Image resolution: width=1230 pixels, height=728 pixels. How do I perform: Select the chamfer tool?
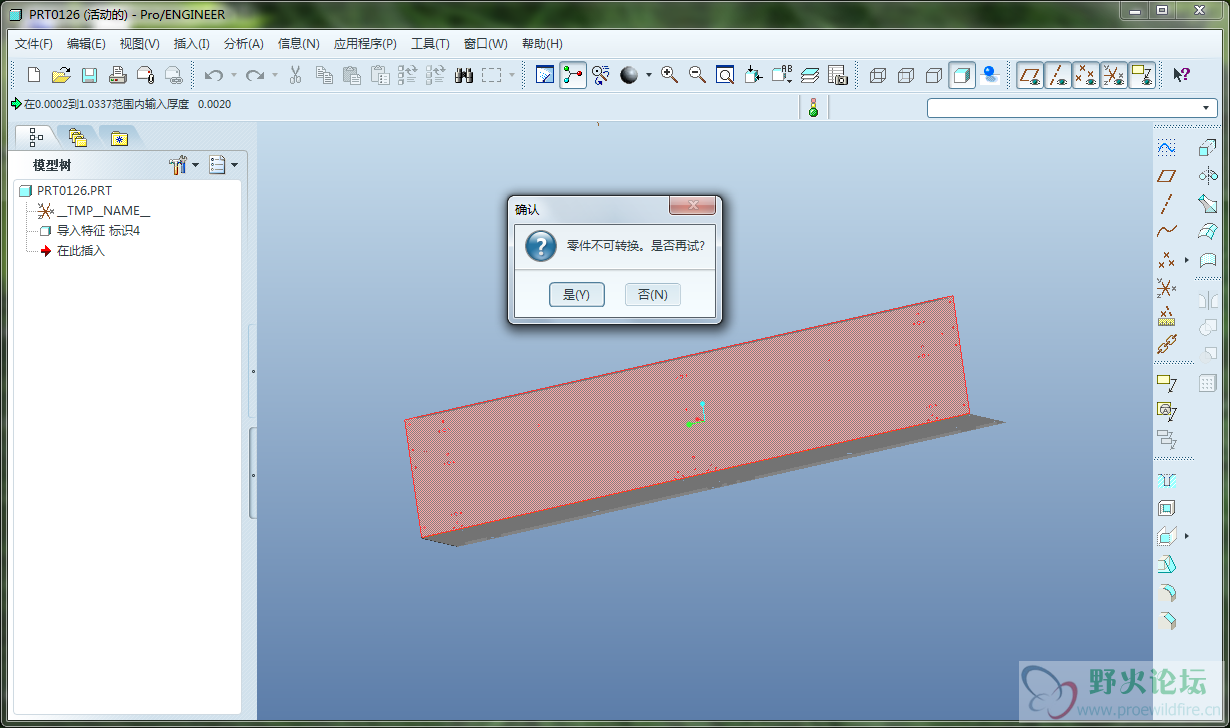[1166, 620]
